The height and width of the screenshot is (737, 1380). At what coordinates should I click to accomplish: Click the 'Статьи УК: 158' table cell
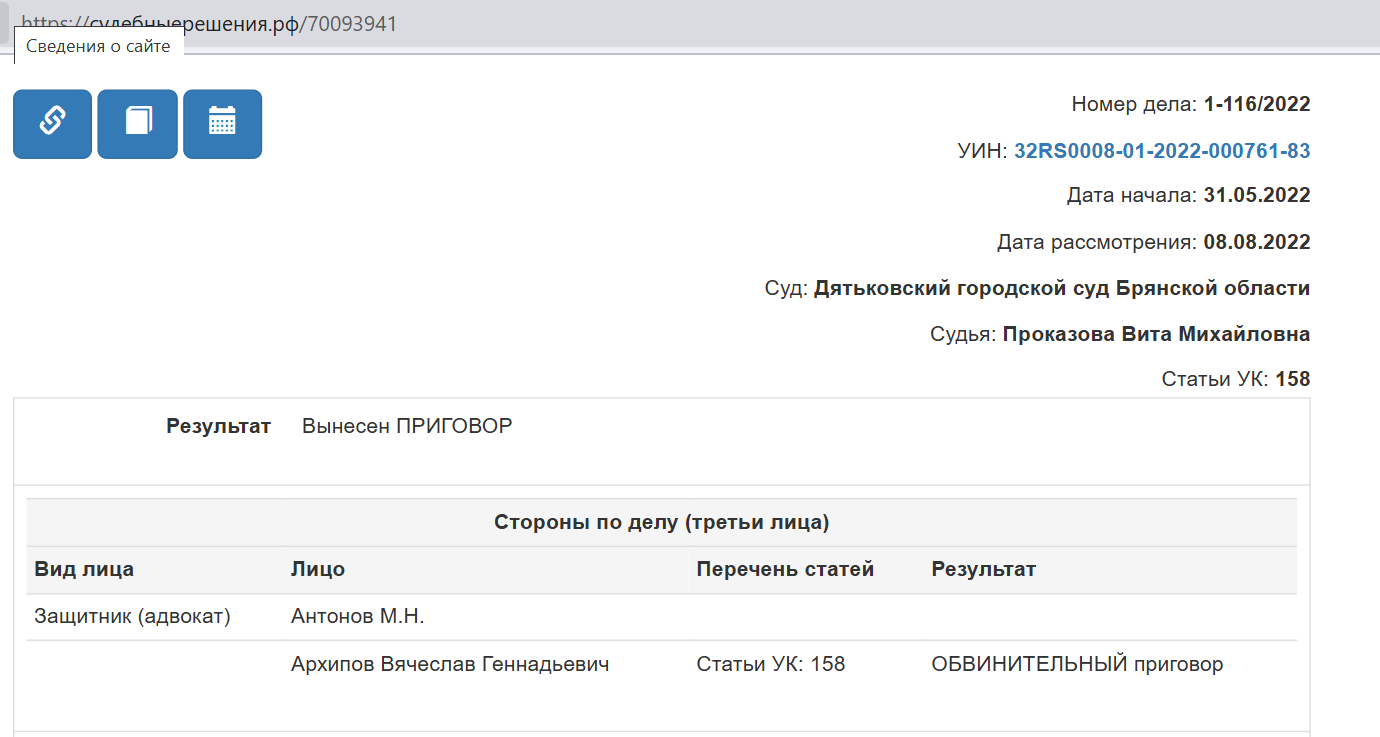[770, 664]
